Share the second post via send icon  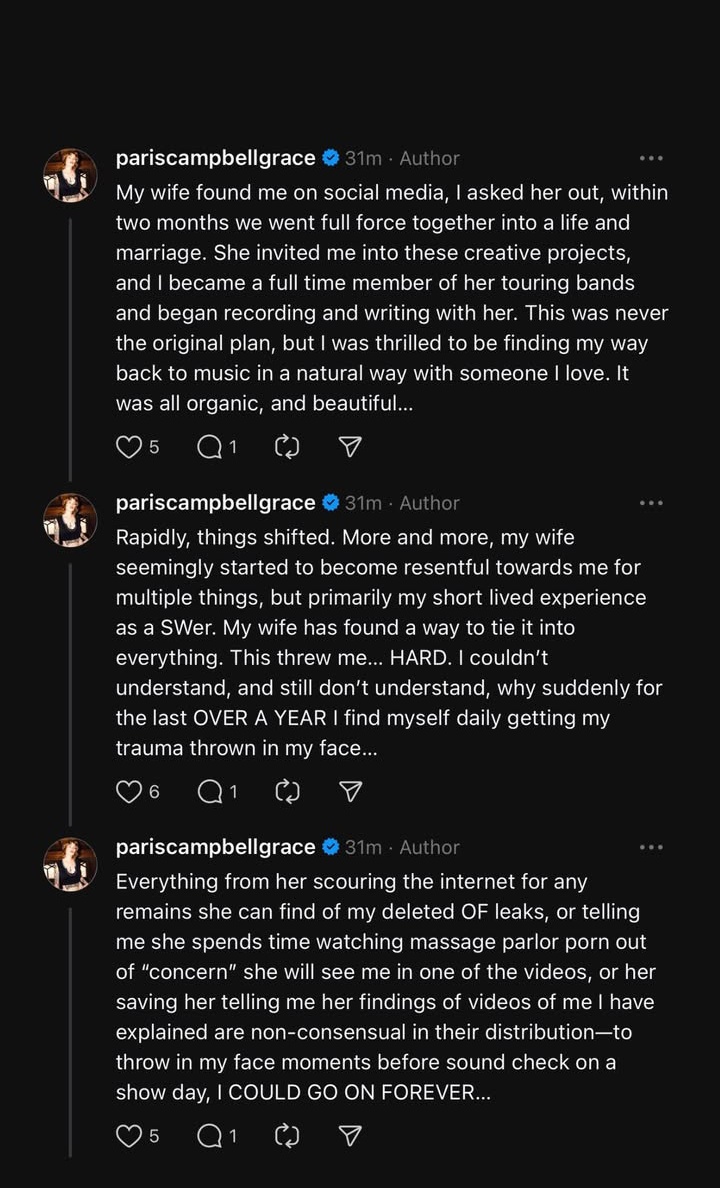(349, 792)
